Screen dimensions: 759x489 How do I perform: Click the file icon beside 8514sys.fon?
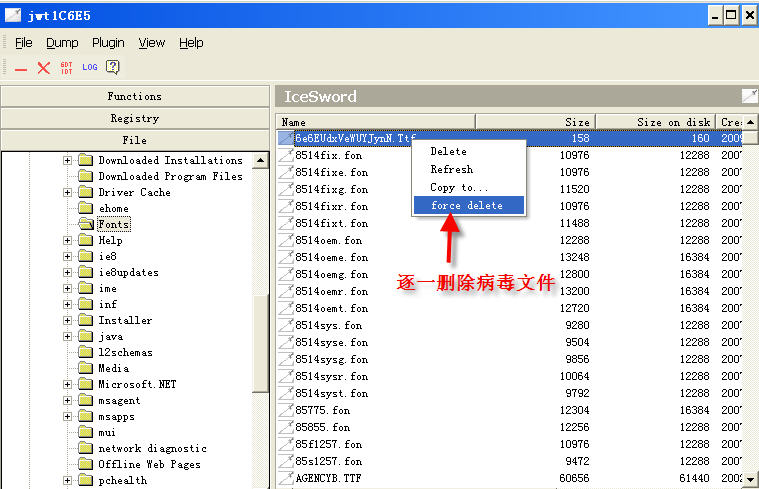[x=286, y=325]
